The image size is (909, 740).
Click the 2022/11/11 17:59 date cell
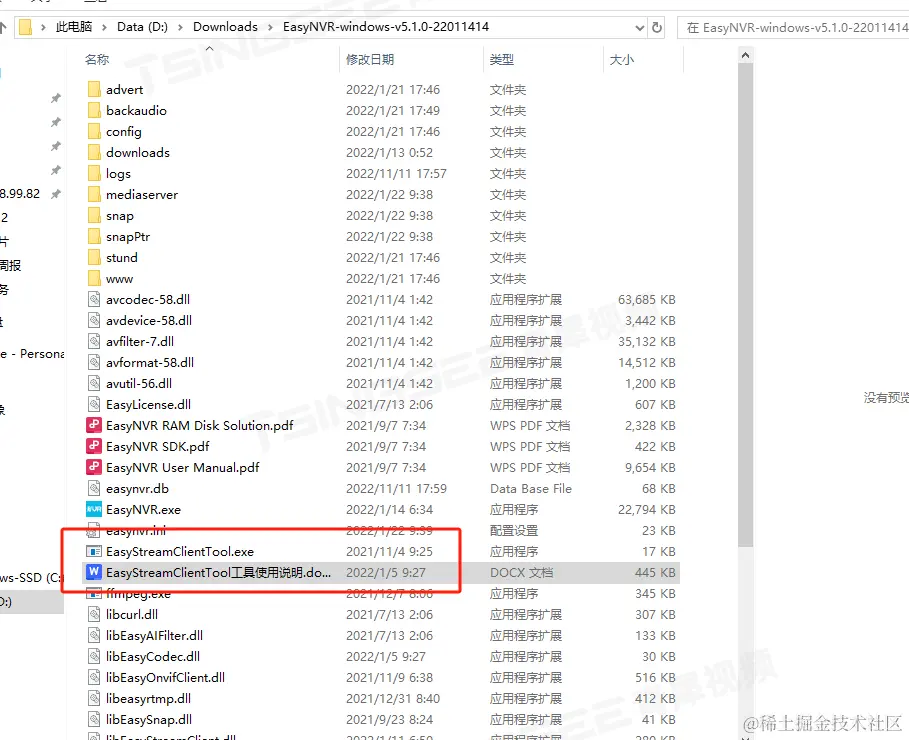396,489
